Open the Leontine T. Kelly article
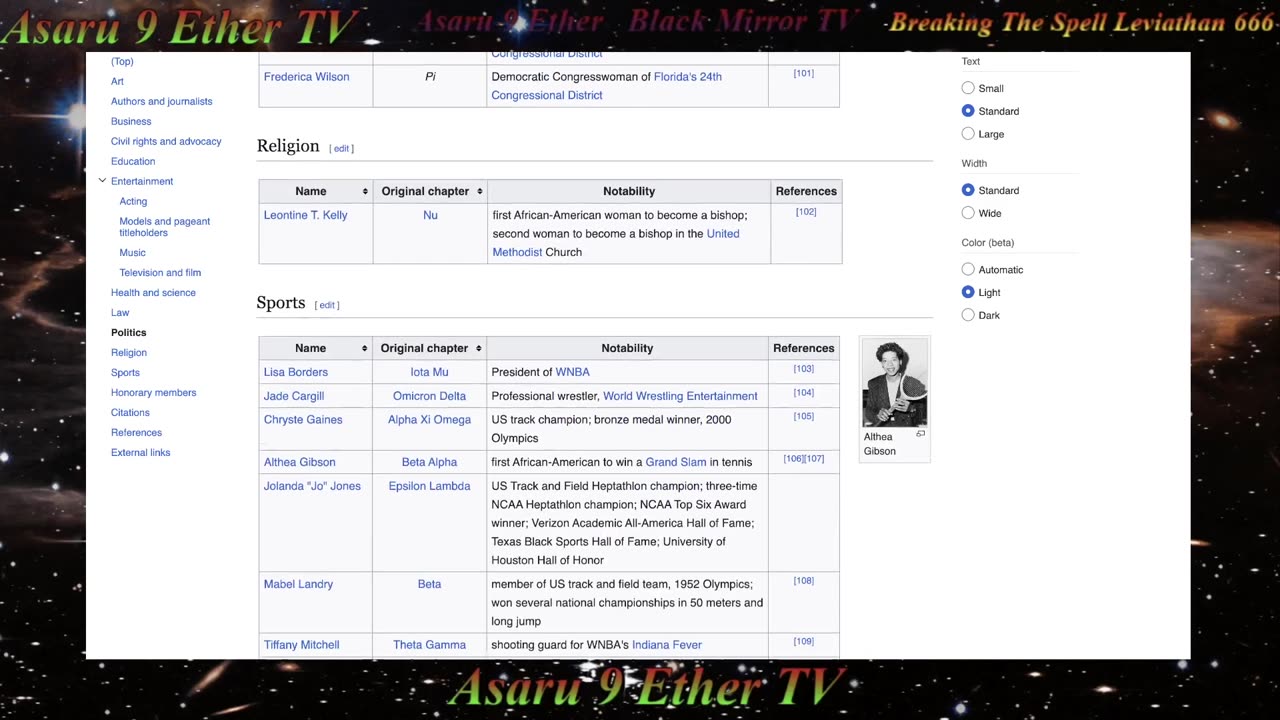This screenshot has width=1280, height=720. (305, 215)
